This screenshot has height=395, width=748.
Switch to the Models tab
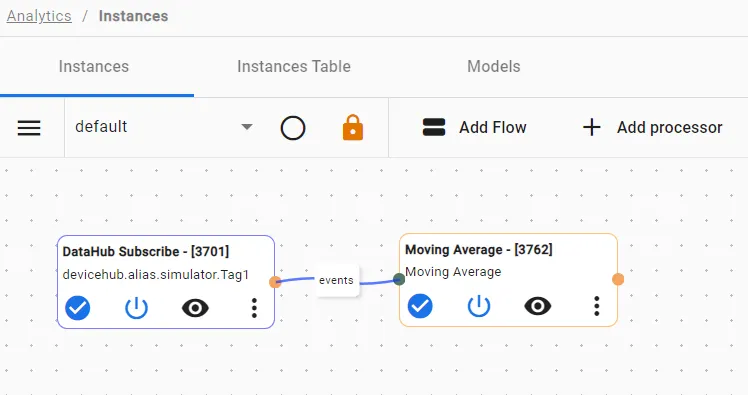tap(494, 66)
